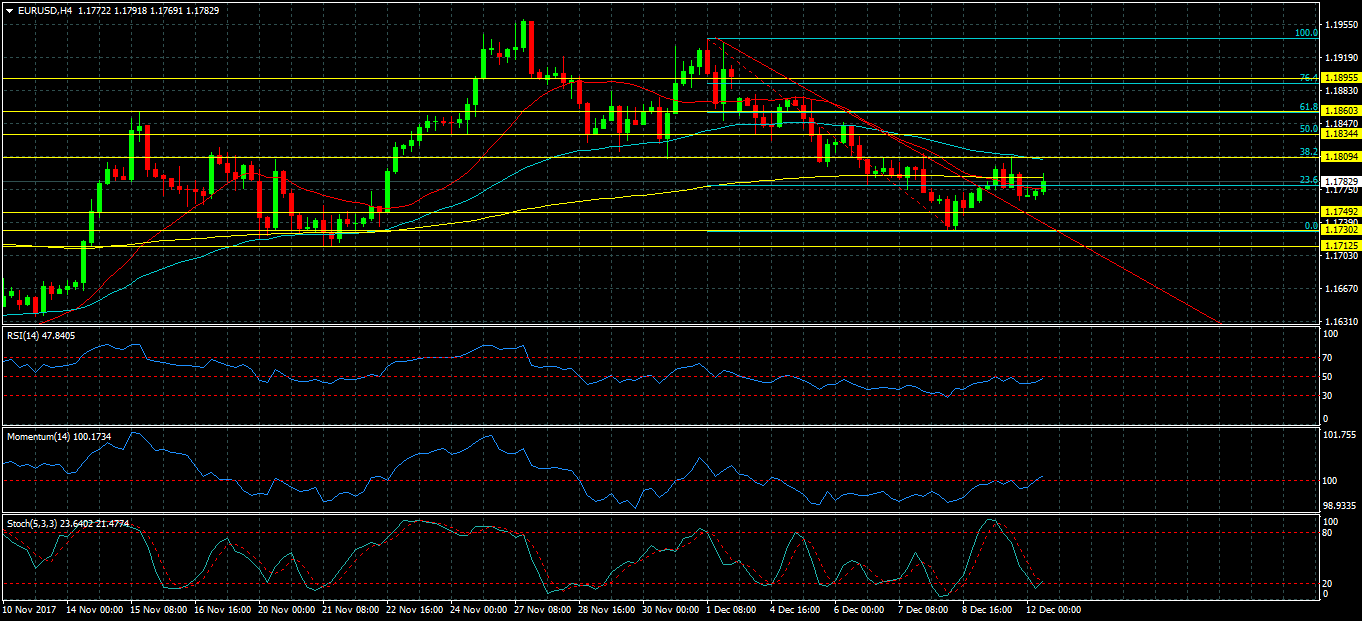Click the 1.17302 price level label

1339,230
